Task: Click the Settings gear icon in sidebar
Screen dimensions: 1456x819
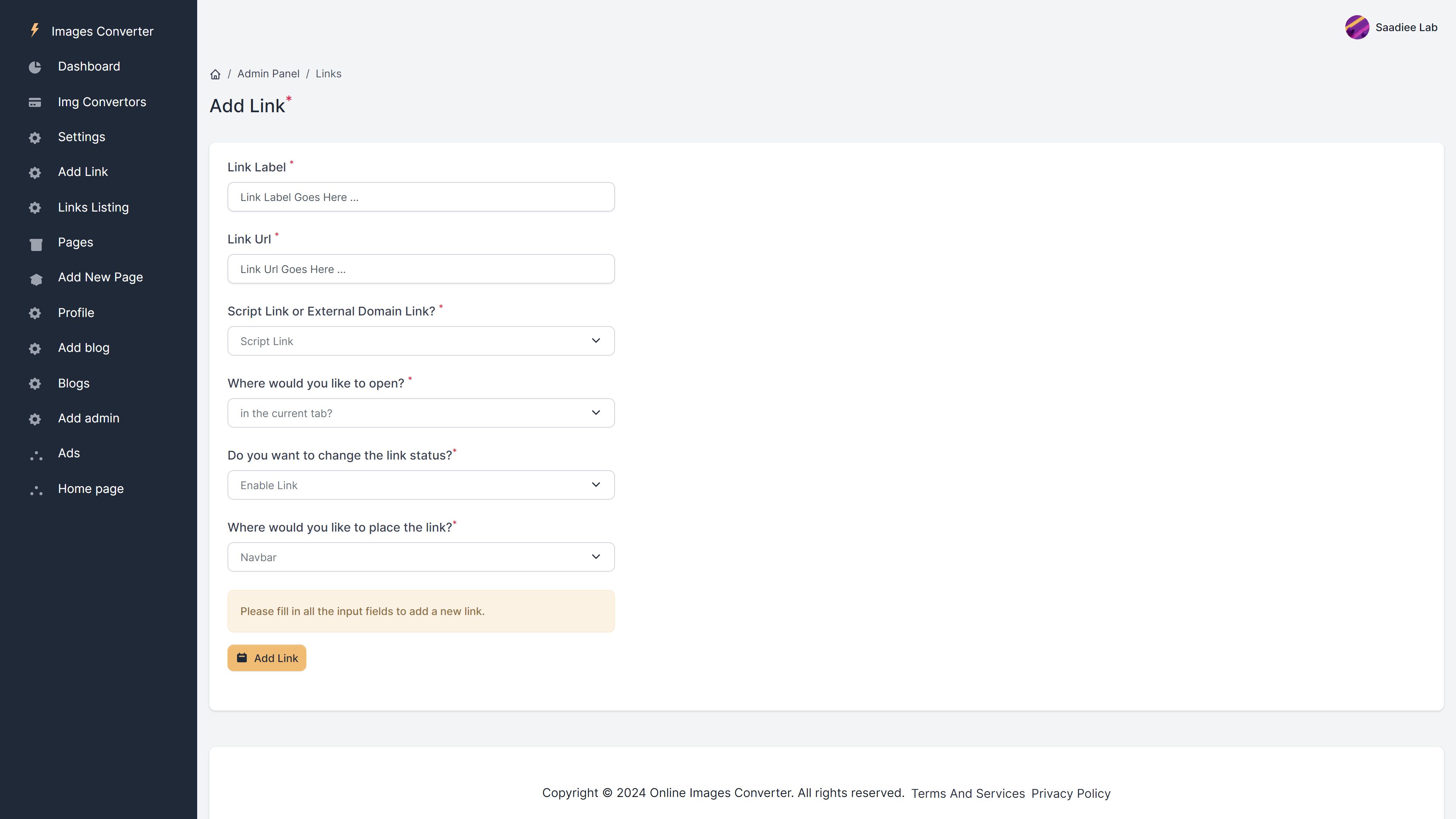Action: pos(35,138)
